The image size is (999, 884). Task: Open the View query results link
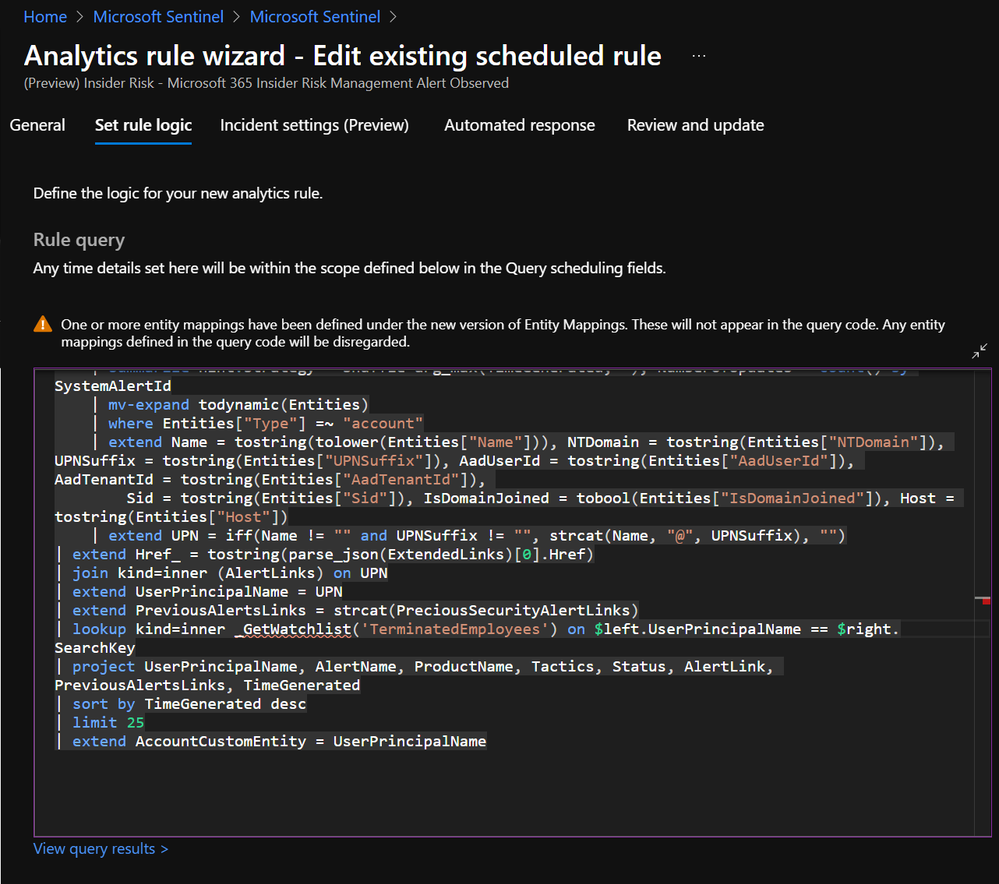click(101, 849)
